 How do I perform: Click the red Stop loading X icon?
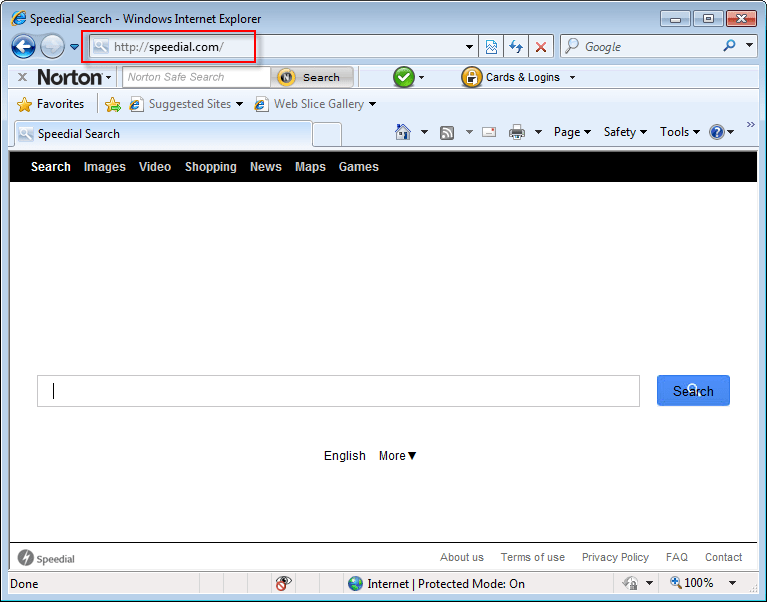point(541,47)
